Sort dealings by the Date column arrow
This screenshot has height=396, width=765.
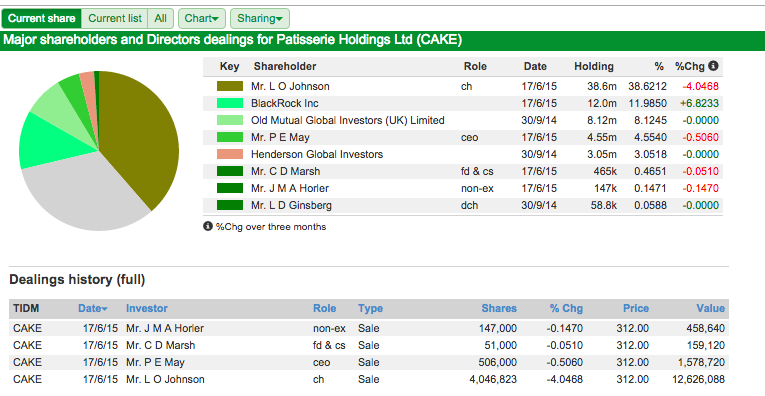click(104, 309)
